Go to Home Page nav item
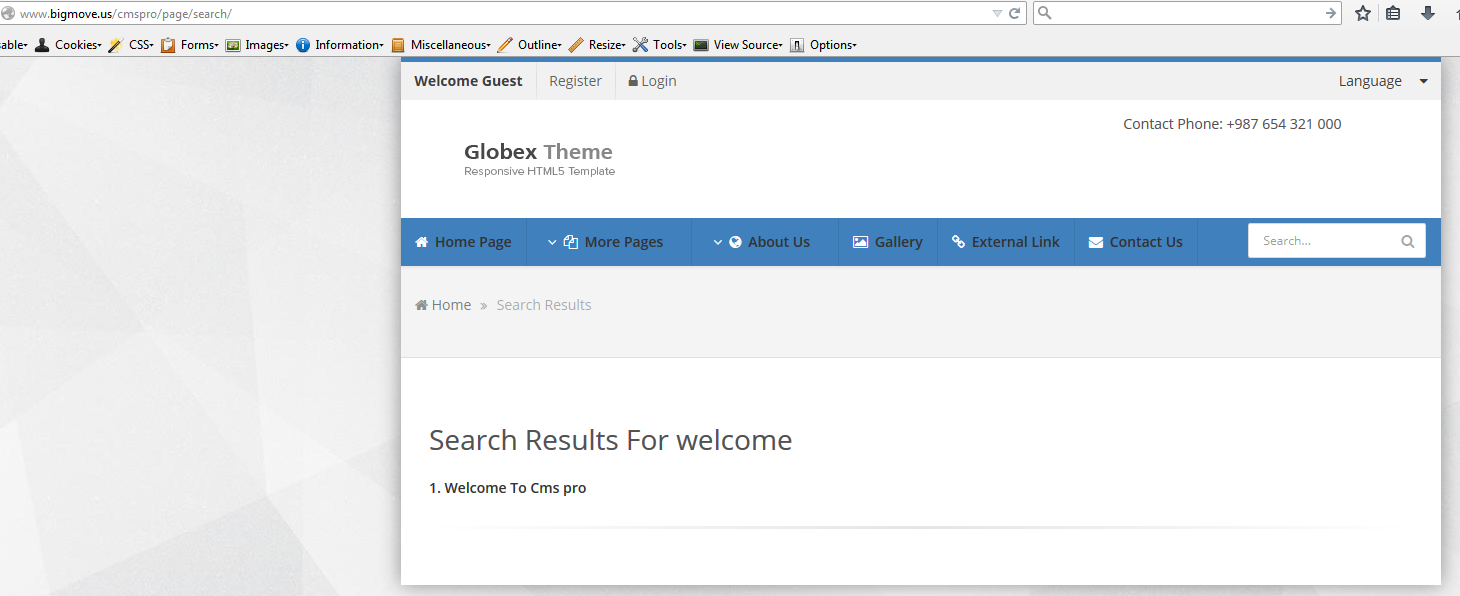The height and width of the screenshot is (596, 1460). (x=463, y=242)
